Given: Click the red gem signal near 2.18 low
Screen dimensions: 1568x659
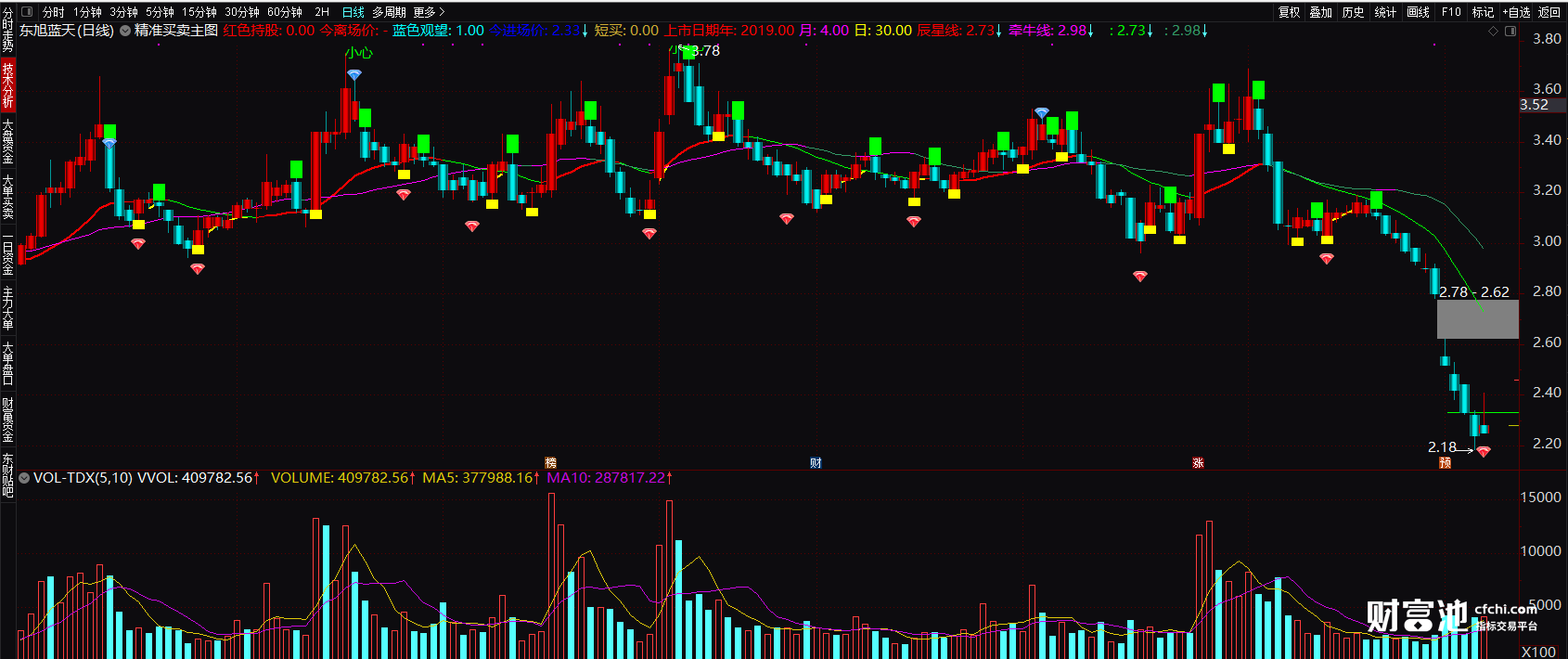Looking at the screenshot, I should pyautogui.click(x=1484, y=451).
